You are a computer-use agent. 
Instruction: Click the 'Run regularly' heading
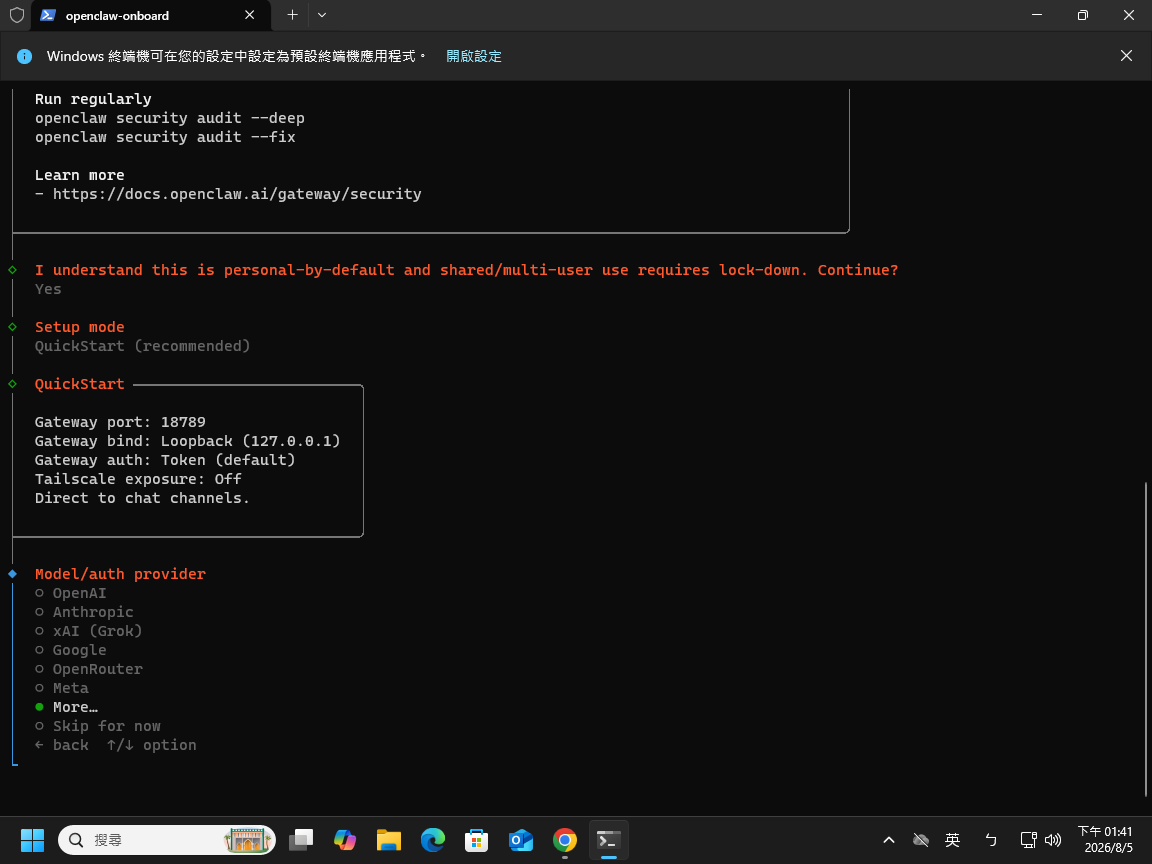93,99
